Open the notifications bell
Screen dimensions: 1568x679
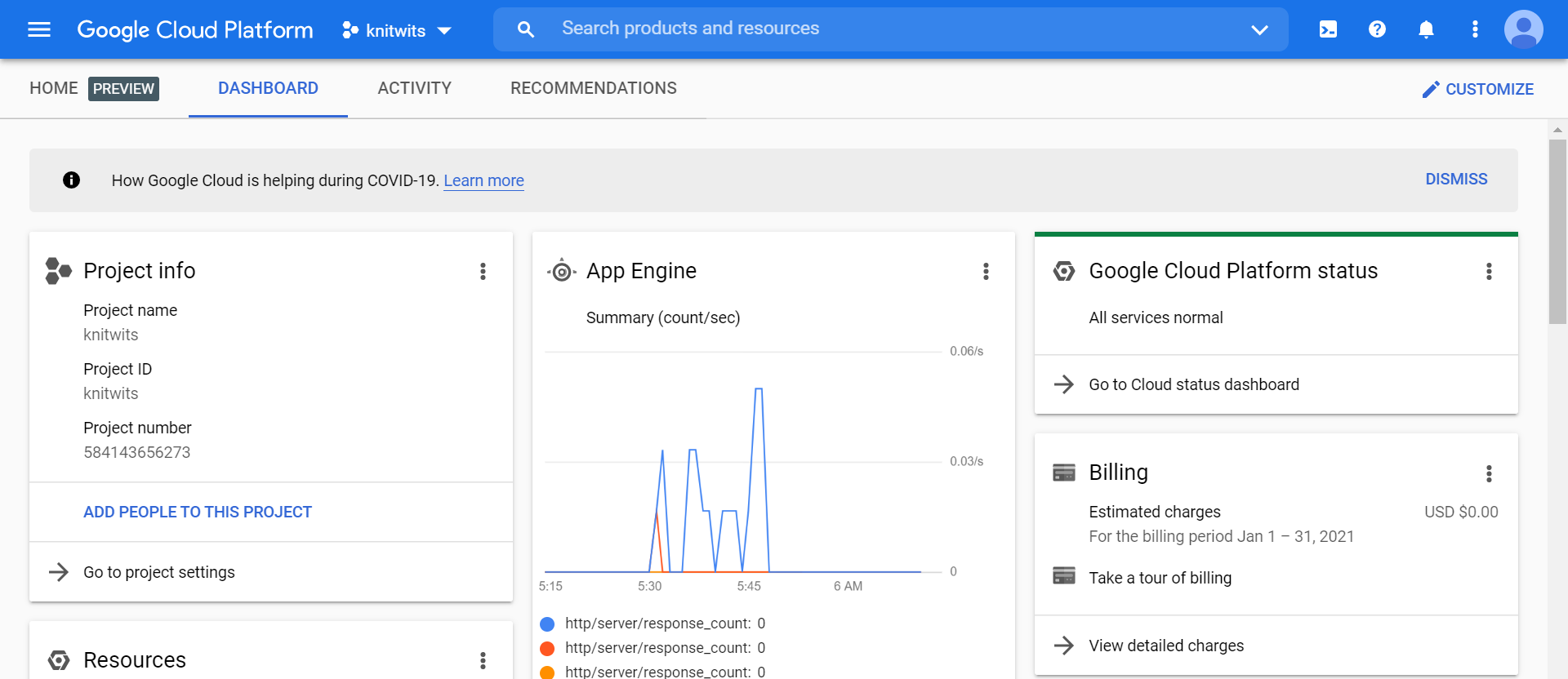[1426, 29]
